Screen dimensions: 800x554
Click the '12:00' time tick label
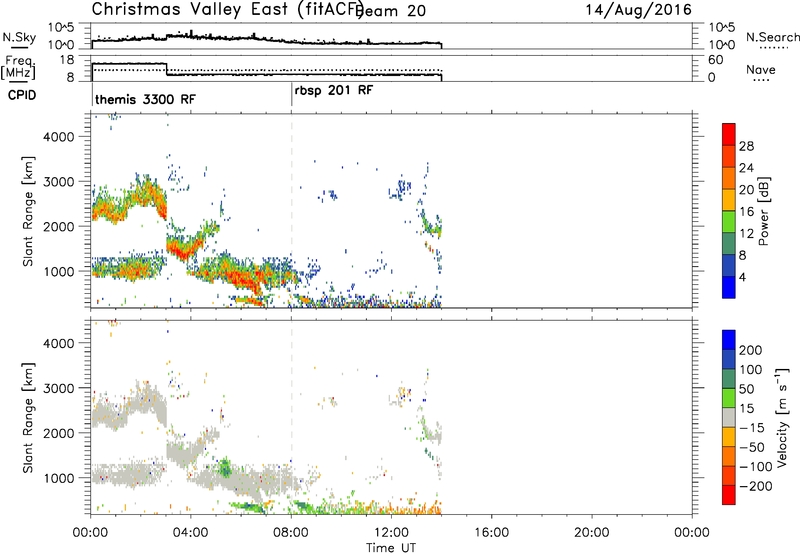point(391,533)
